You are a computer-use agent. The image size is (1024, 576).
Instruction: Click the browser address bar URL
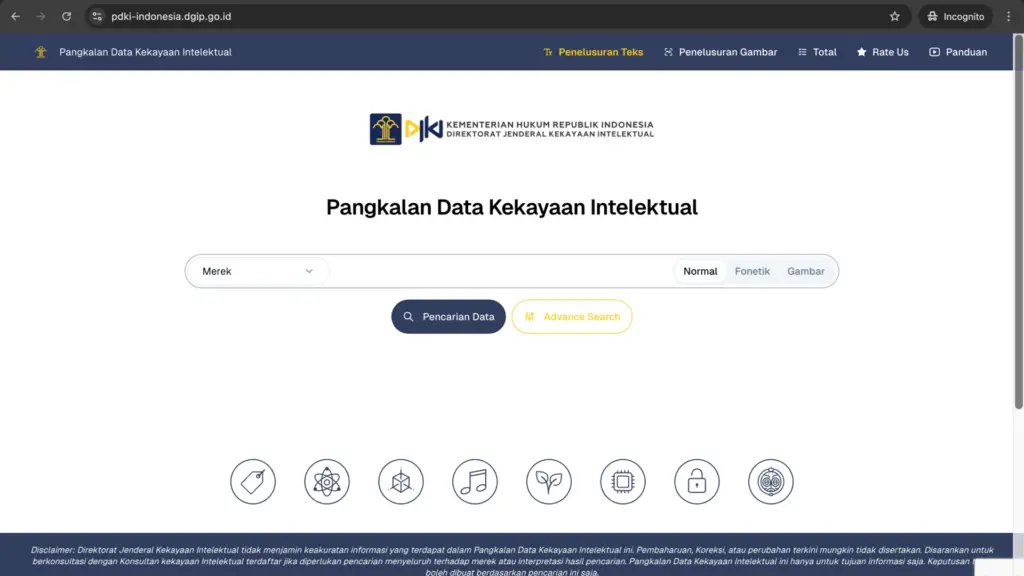tap(171, 16)
